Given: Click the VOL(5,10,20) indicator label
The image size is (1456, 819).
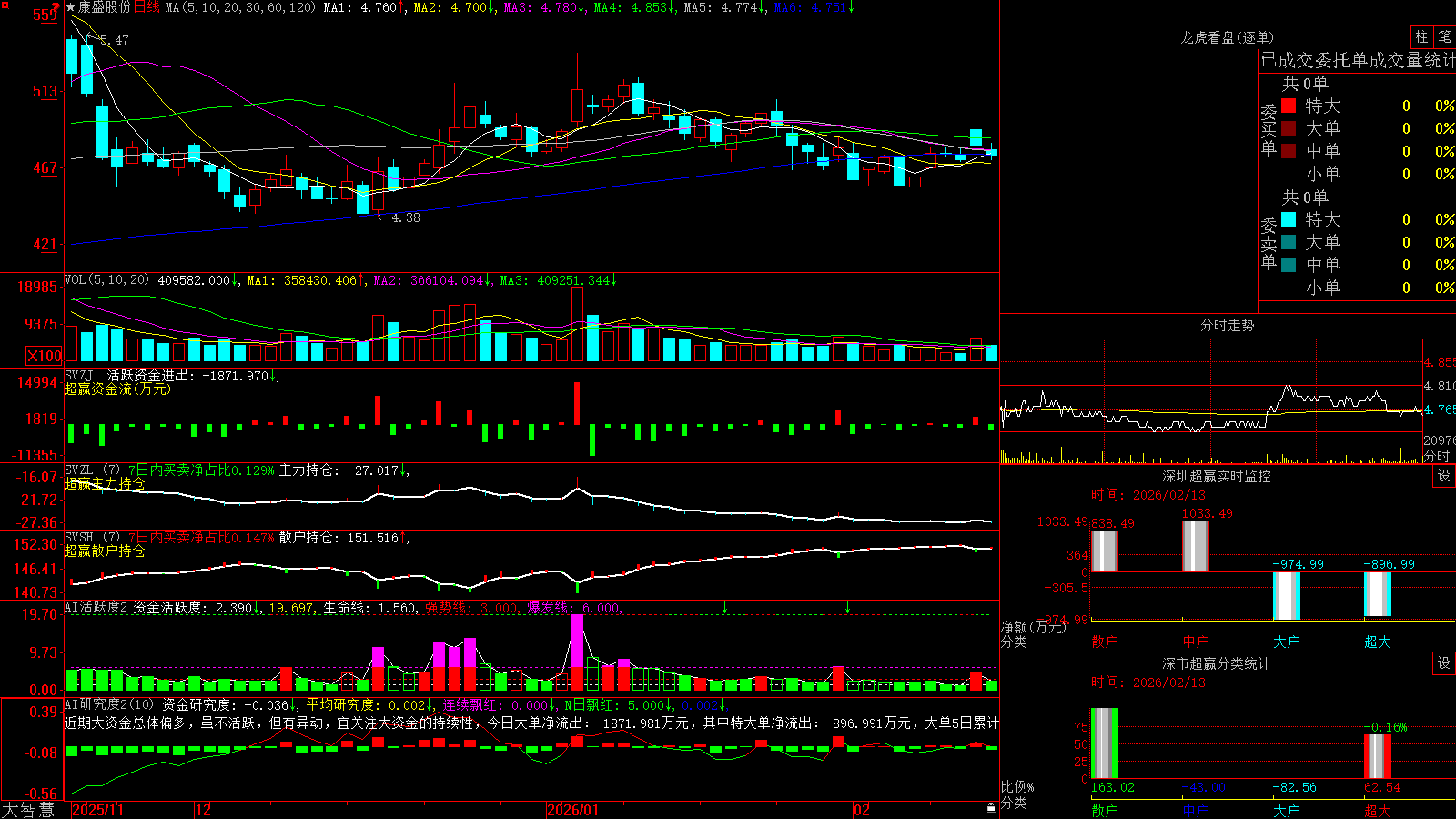Looking at the screenshot, I should point(106,279).
